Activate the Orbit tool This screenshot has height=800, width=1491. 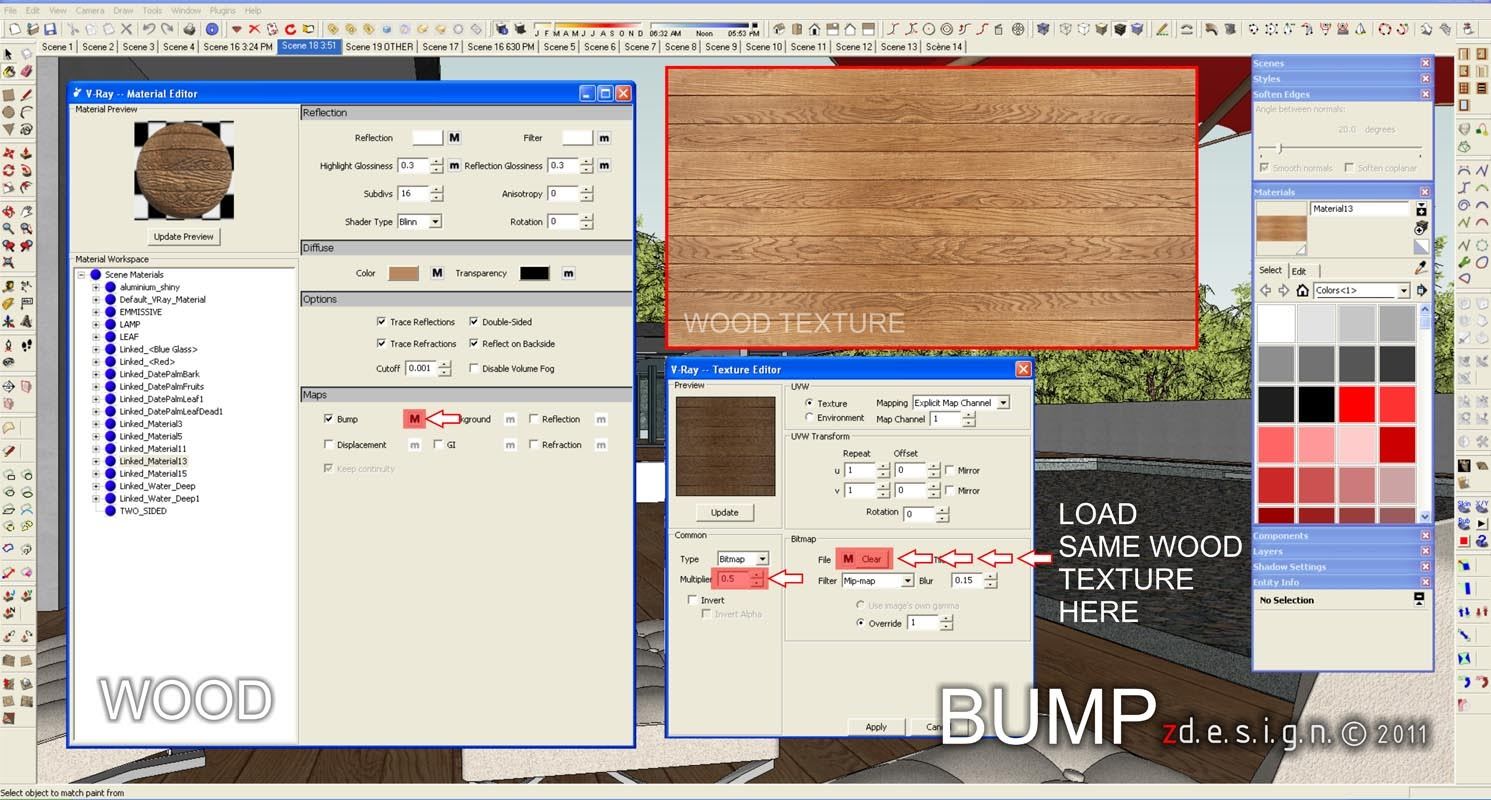(x=9, y=211)
